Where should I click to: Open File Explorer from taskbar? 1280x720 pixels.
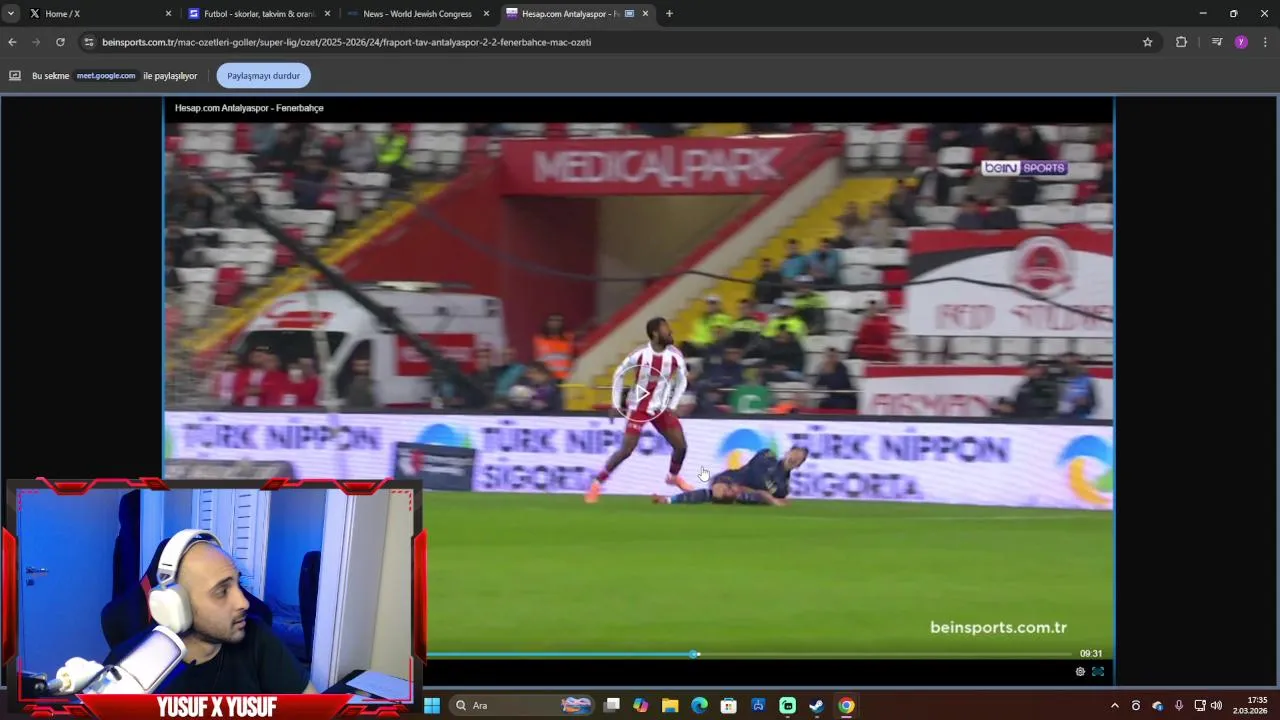(670, 706)
